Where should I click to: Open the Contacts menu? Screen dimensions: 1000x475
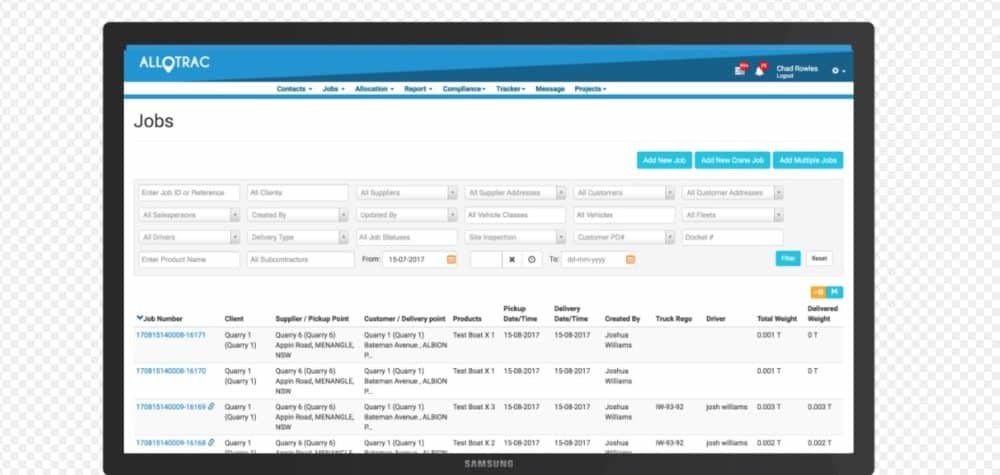click(293, 89)
